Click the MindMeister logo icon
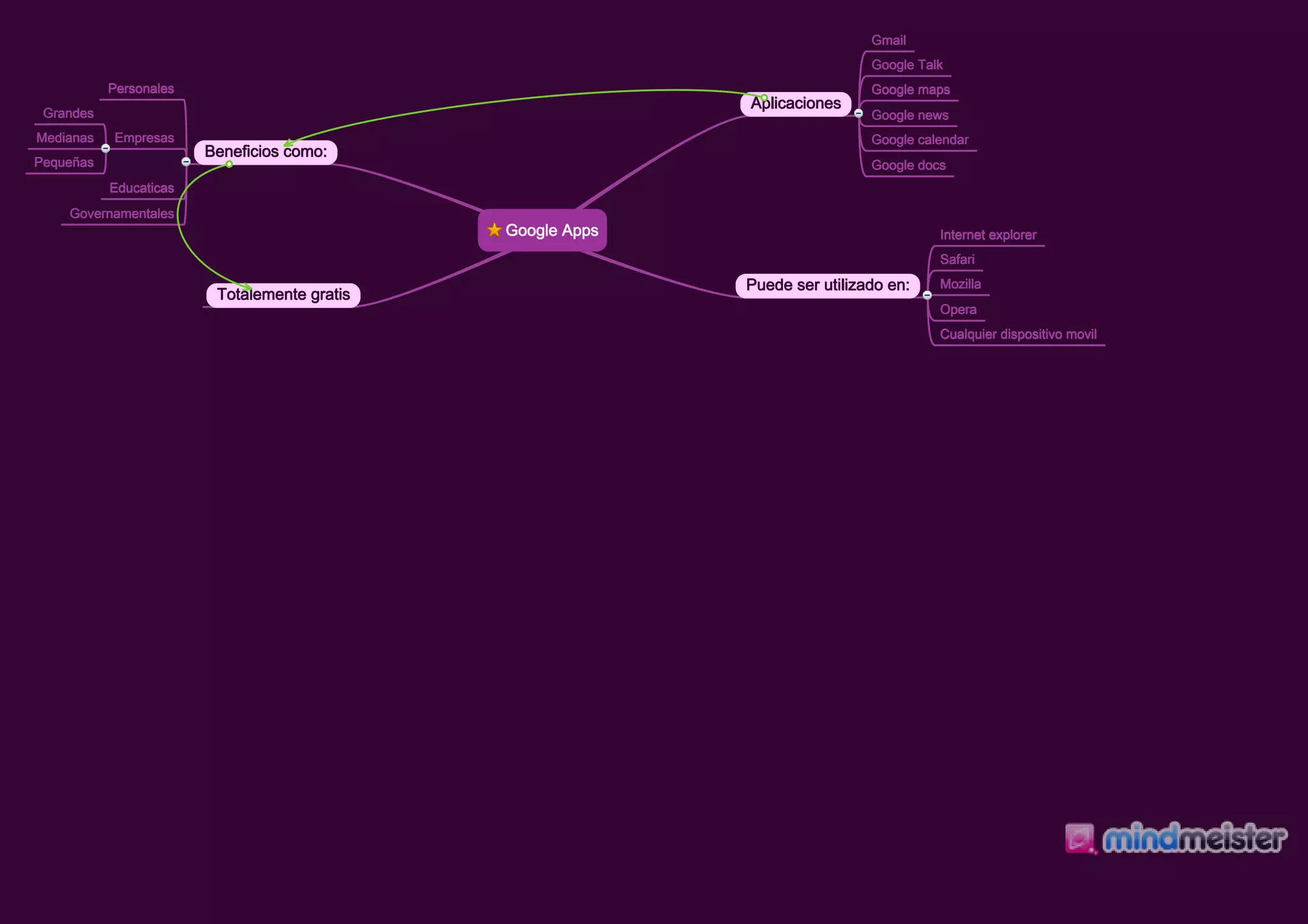This screenshot has height=924, width=1308. (1079, 838)
